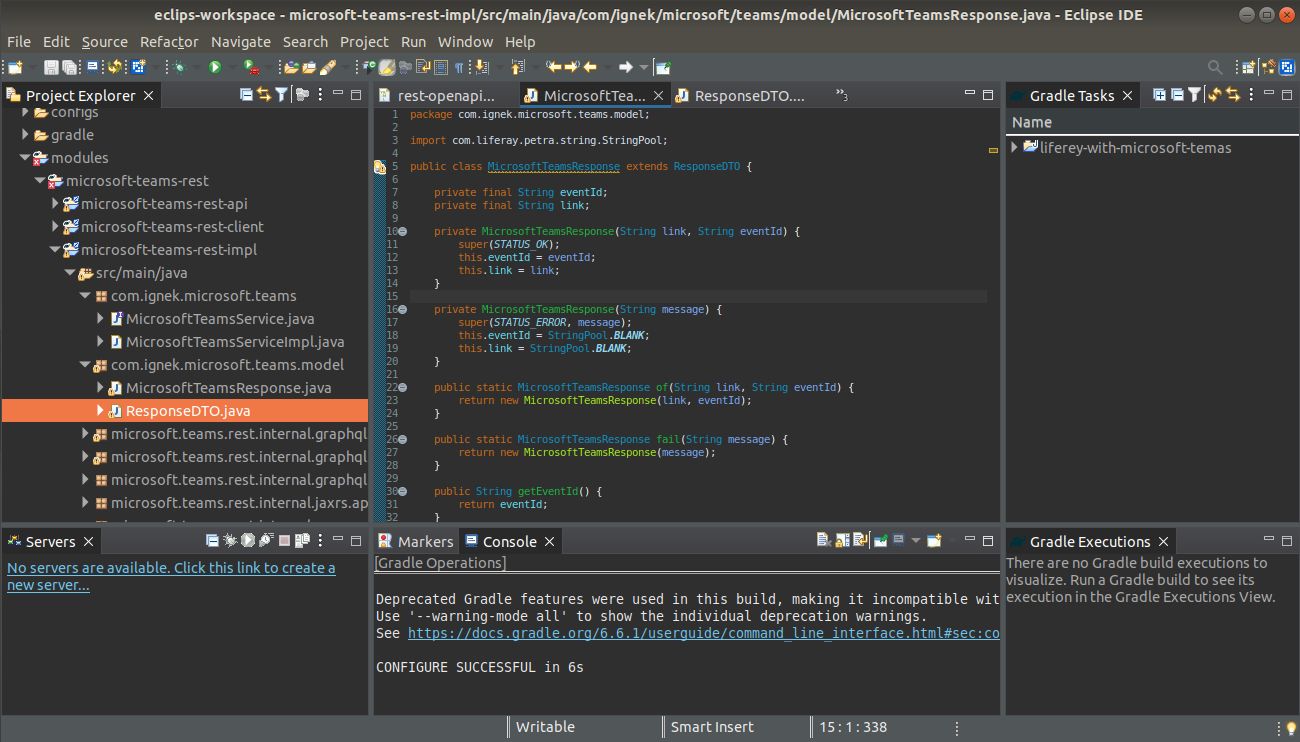
Task: Maximize the Project Explorer view
Action: [x=356, y=94]
